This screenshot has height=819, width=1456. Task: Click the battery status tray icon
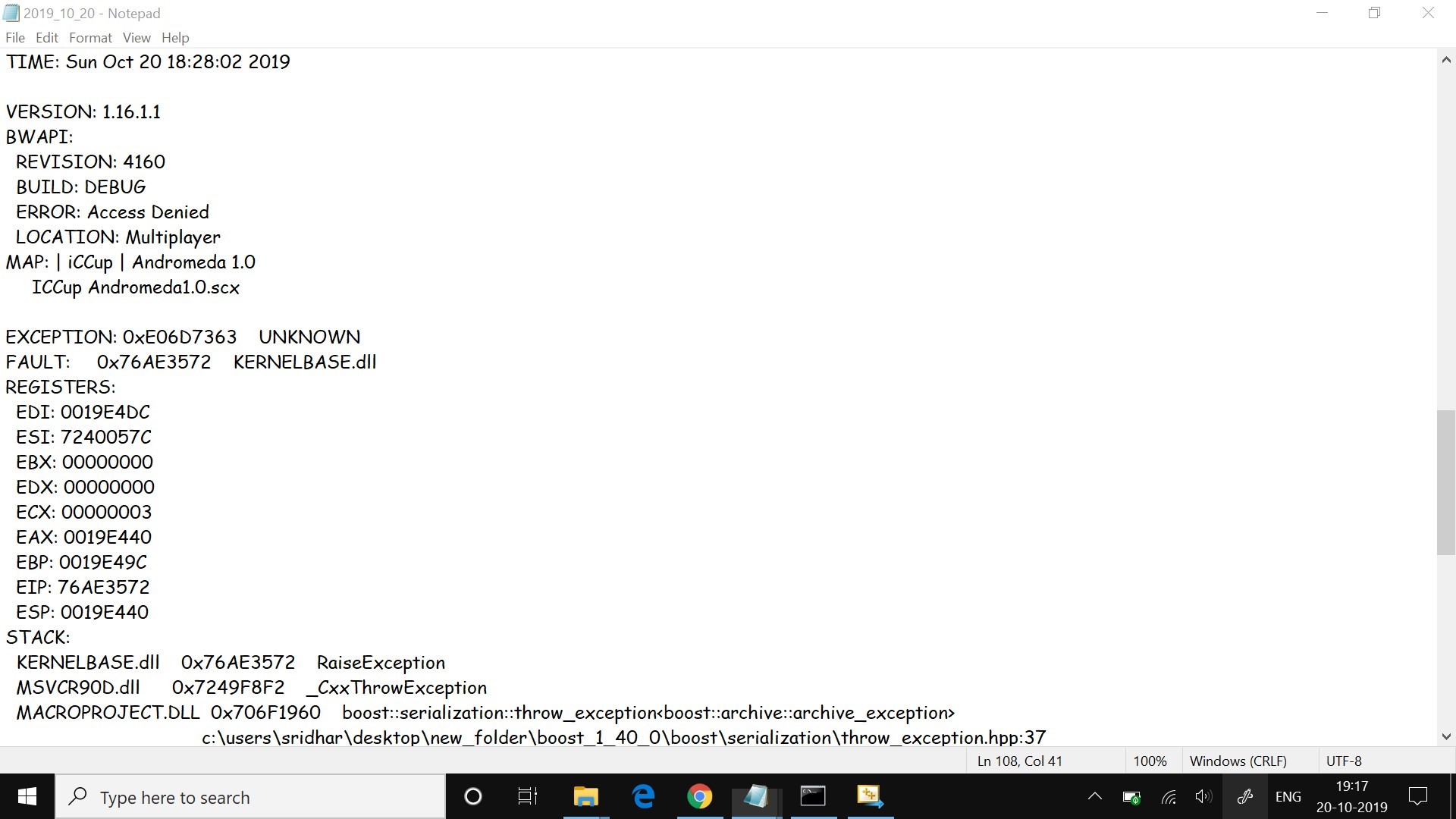[x=1131, y=796]
